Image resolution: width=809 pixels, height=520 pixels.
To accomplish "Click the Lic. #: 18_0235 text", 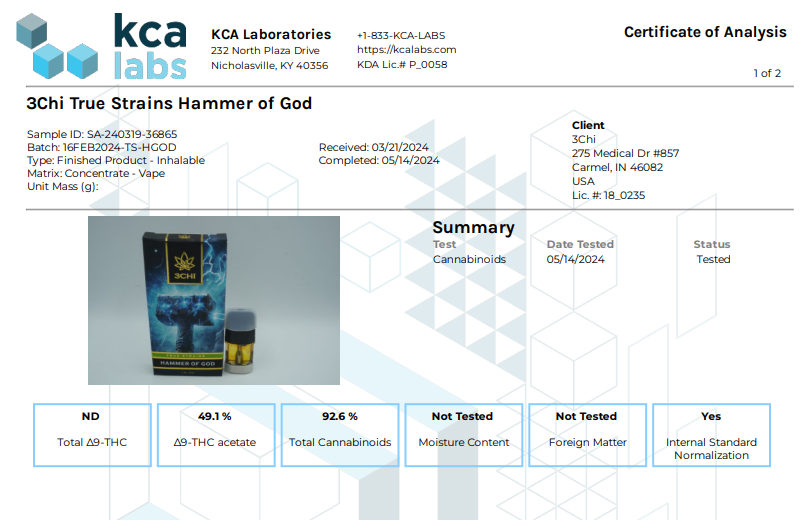I will click(608, 196).
